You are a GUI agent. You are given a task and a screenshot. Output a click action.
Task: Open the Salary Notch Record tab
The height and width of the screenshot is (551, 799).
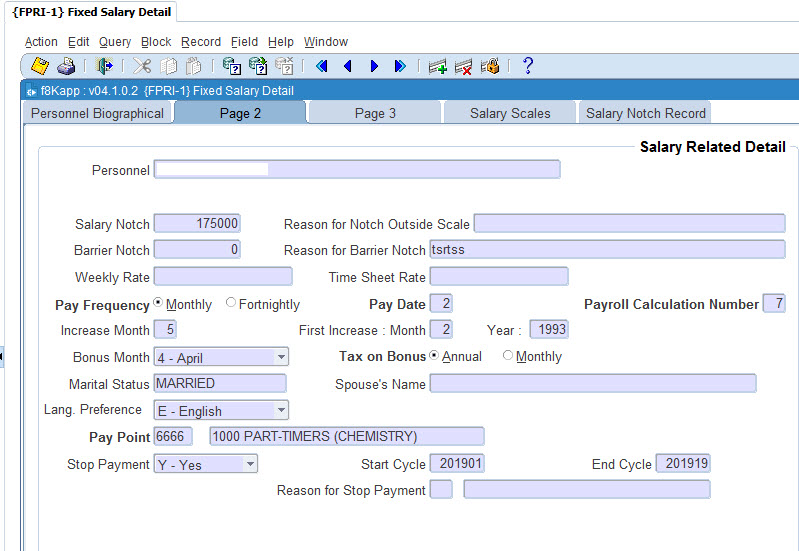pos(646,113)
